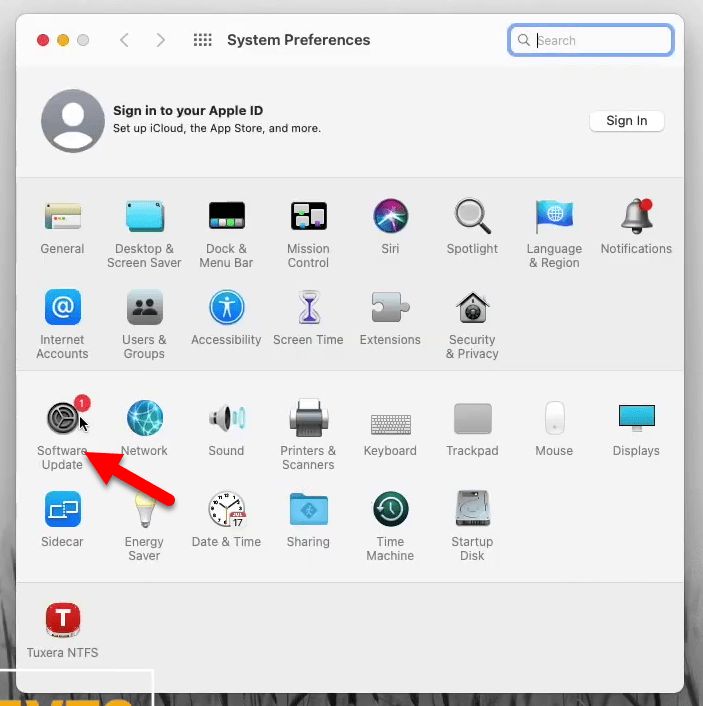Minimize window with yellow button
Viewport: 703px width, 706px height.
click(63, 40)
